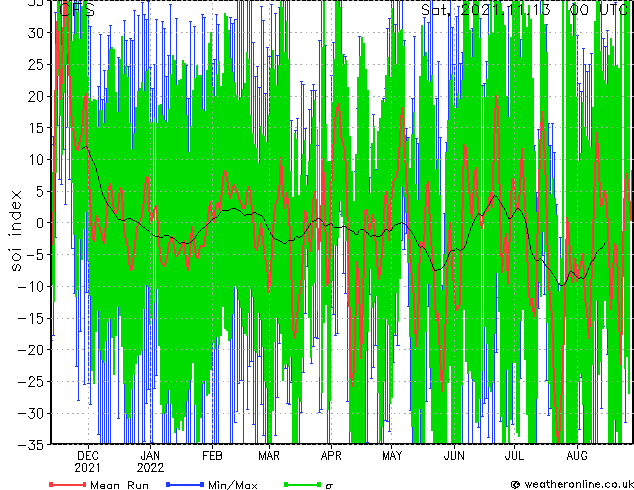
Task: Click the green sigma legend line
Action: pyautogui.click(x=303, y=484)
